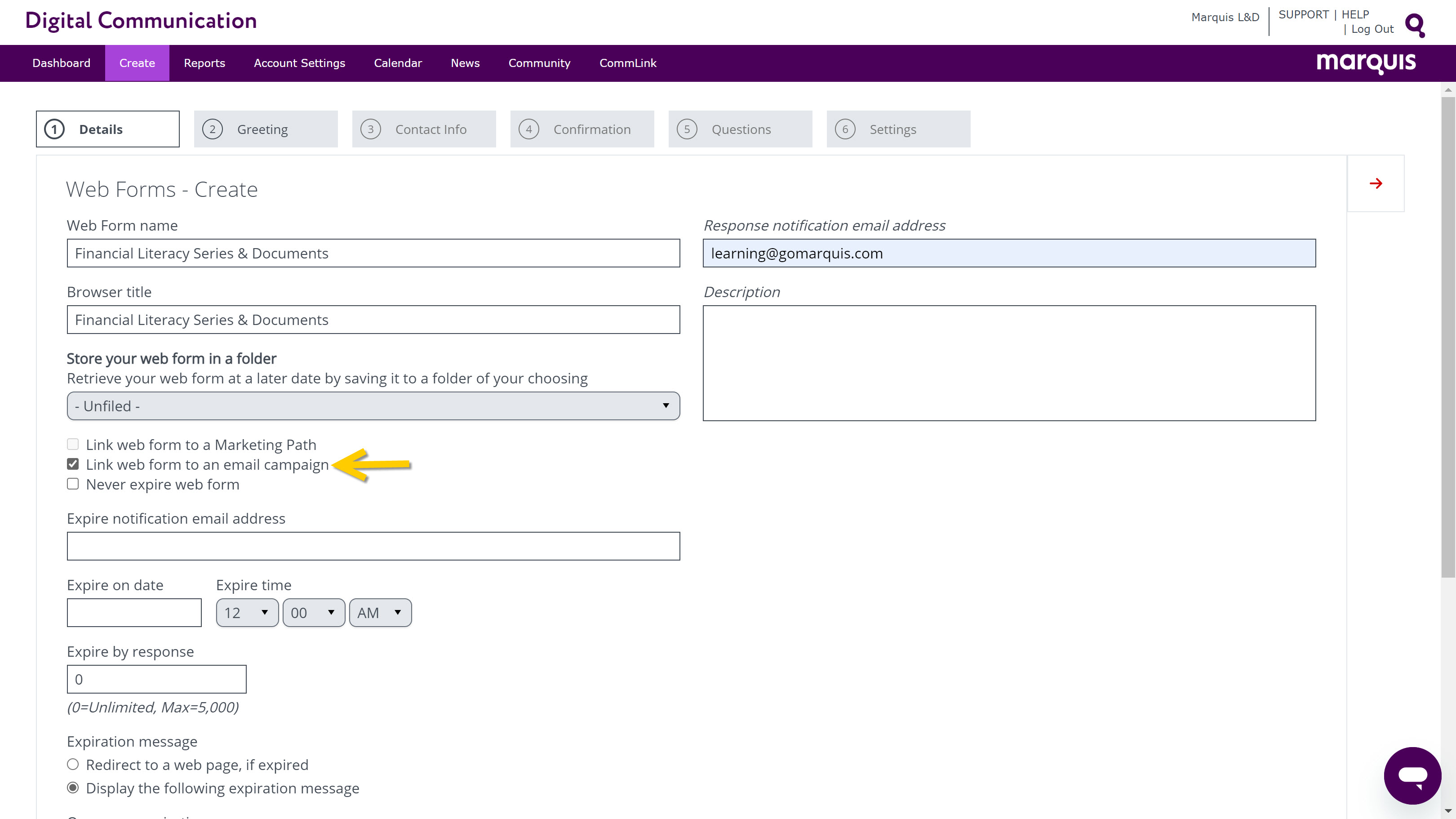
Task: Click the Marquis logo
Action: 1366,63
